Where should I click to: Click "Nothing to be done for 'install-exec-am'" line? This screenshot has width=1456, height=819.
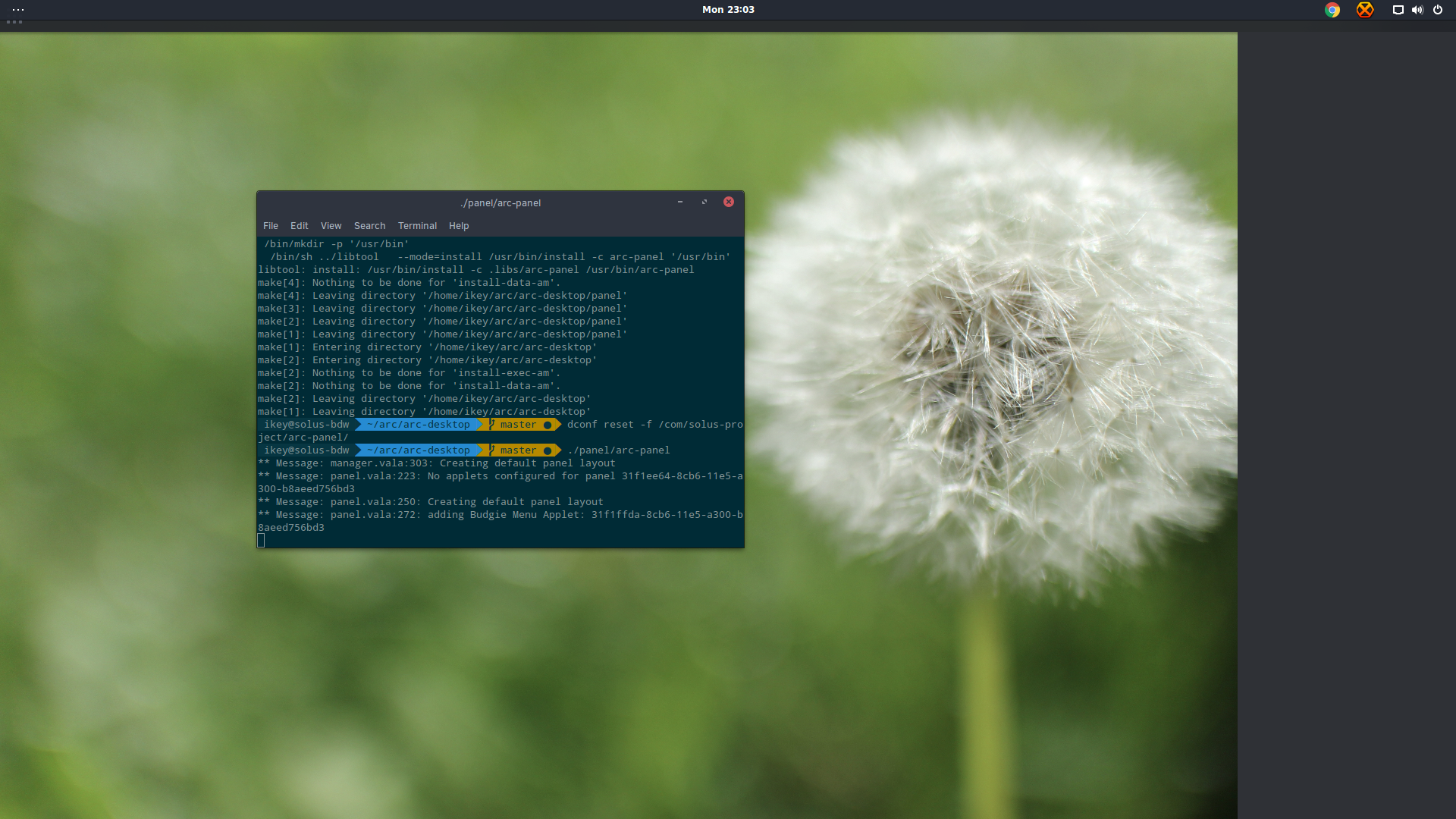pos(409,373)
